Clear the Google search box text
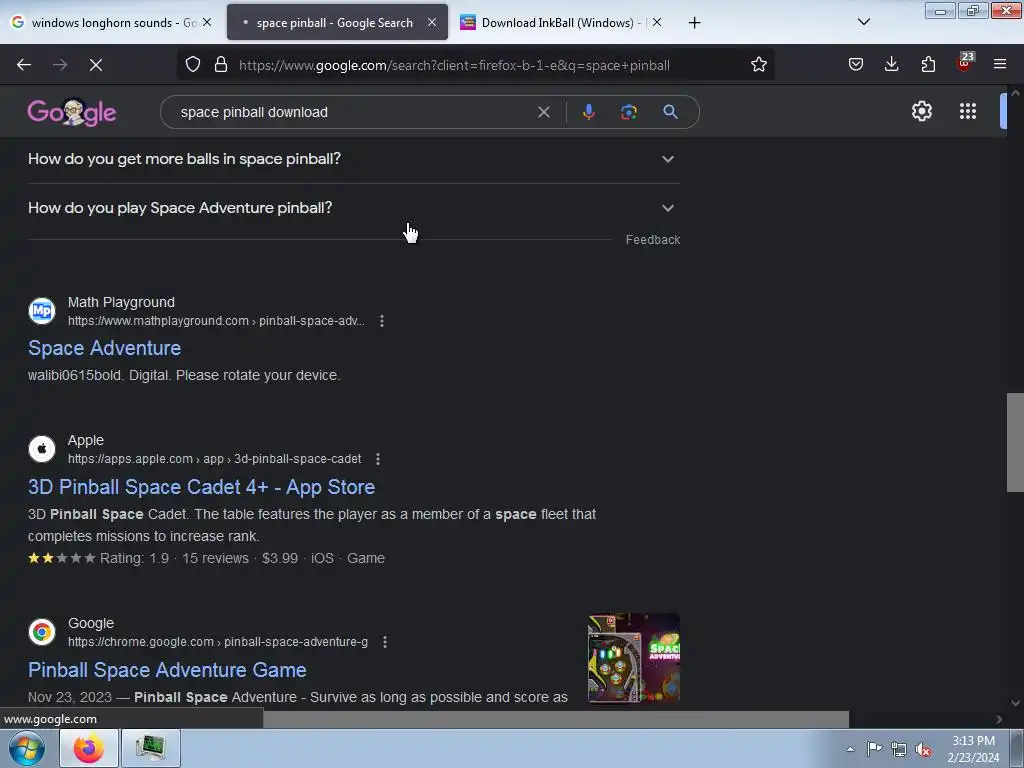Image resolution: width=1024 pixels, height=768 pixels. [x=543, y=112]
